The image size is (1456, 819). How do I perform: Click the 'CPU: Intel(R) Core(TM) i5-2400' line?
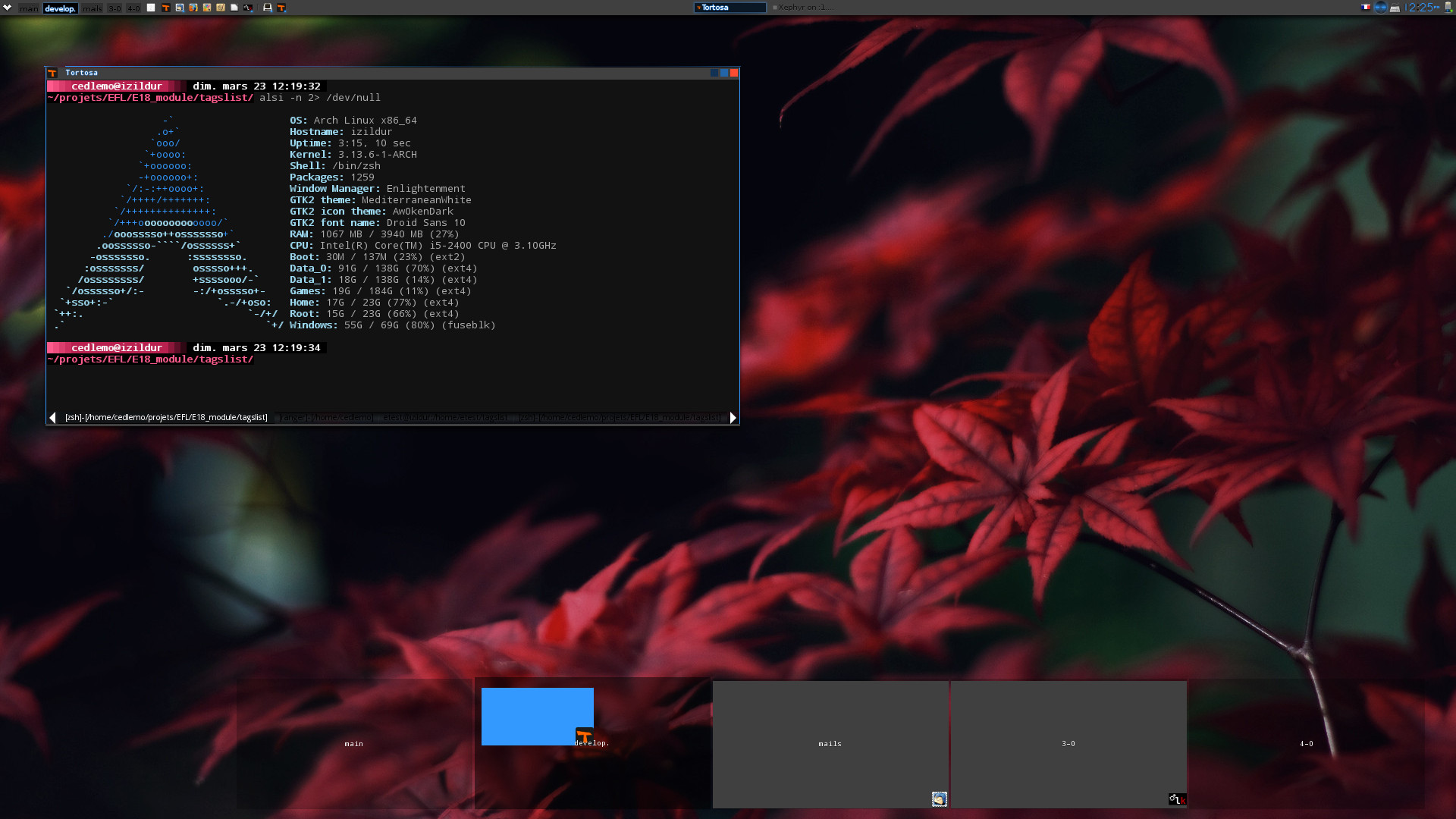coord(423,246)
